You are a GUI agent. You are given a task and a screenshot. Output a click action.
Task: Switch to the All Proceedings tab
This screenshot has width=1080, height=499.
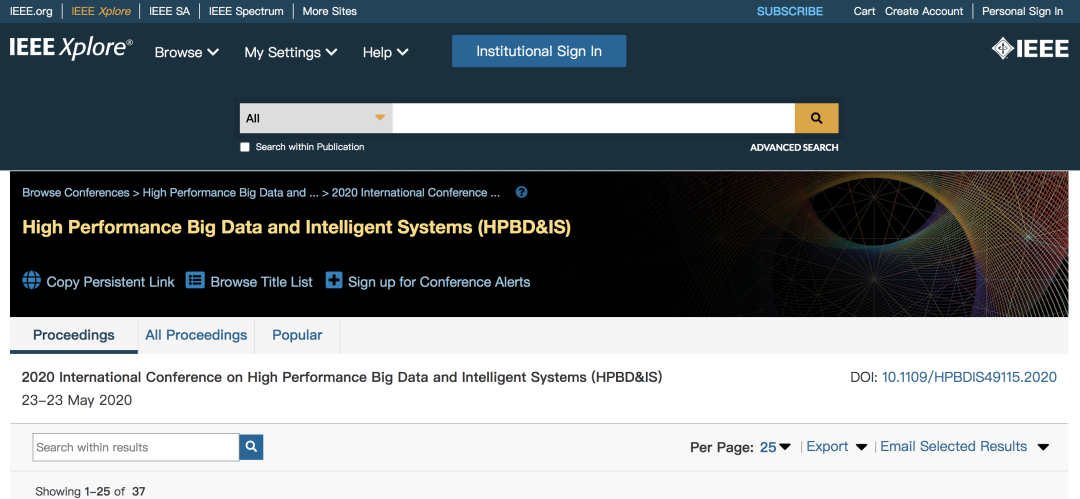click(x=196, y=335)
